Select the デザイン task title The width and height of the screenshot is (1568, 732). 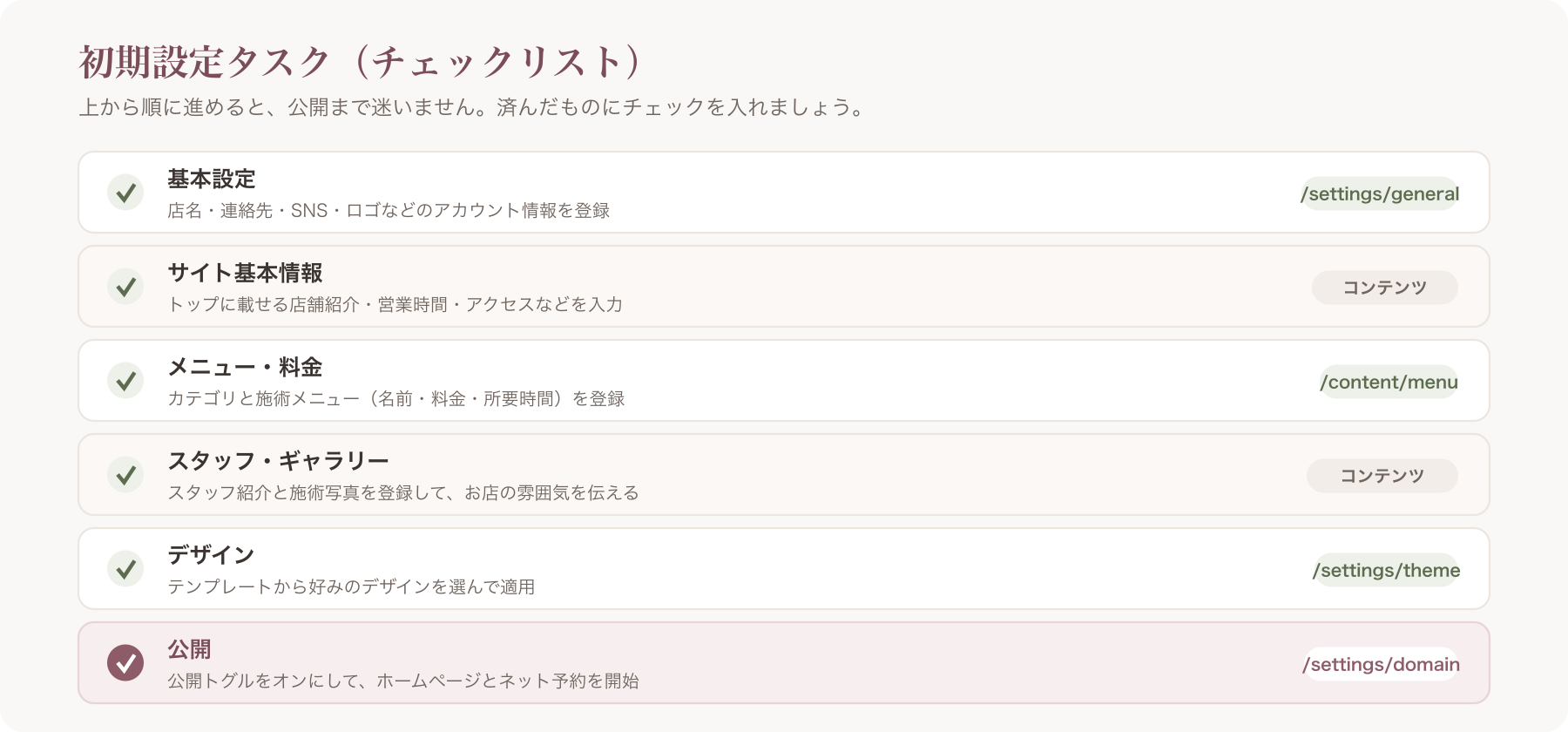click(211, 555)
